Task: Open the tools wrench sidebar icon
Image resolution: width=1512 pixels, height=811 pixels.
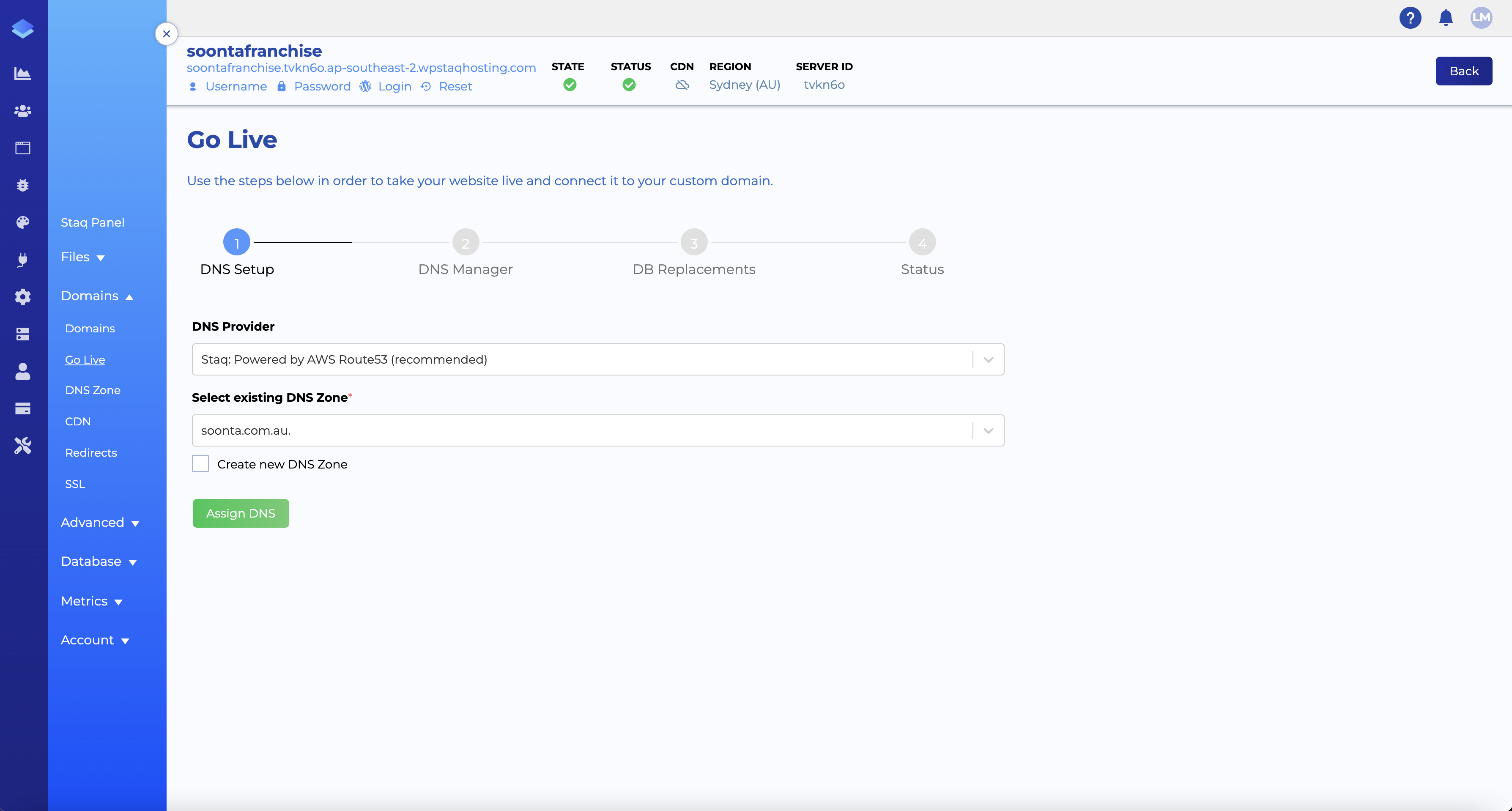Action: 23,446
